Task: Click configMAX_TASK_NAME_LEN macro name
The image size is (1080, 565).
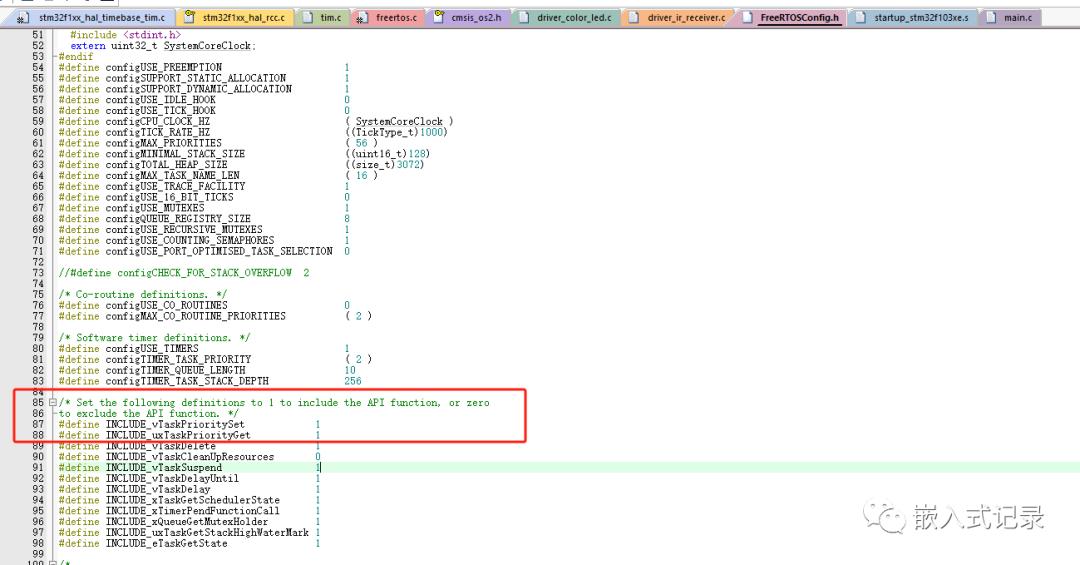Action: pyautogui.click(x=172, y=176)
